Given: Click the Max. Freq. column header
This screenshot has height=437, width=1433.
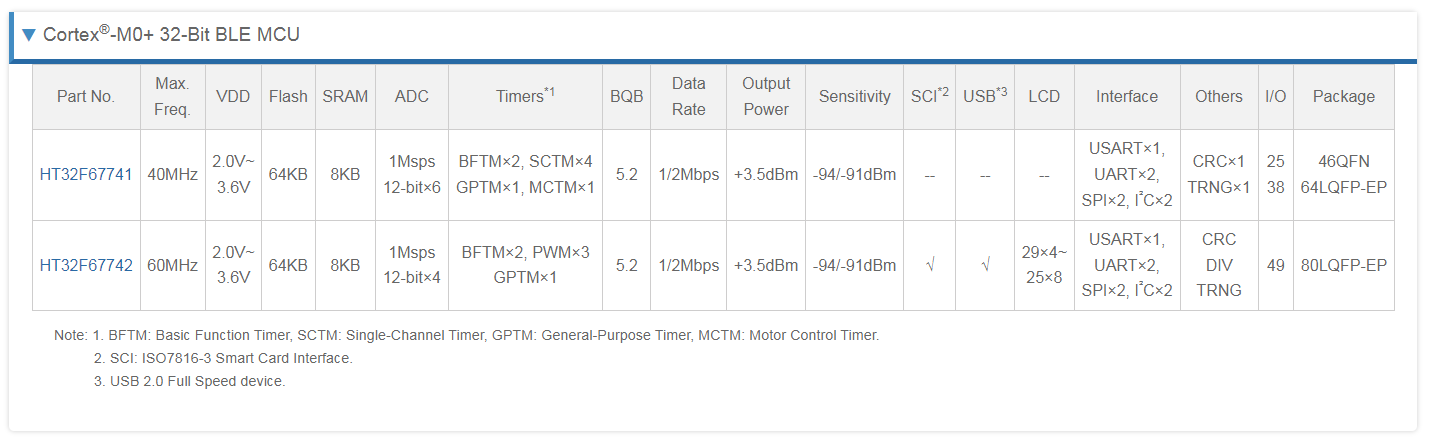Looking at the screenshot, I should [172, 97].
